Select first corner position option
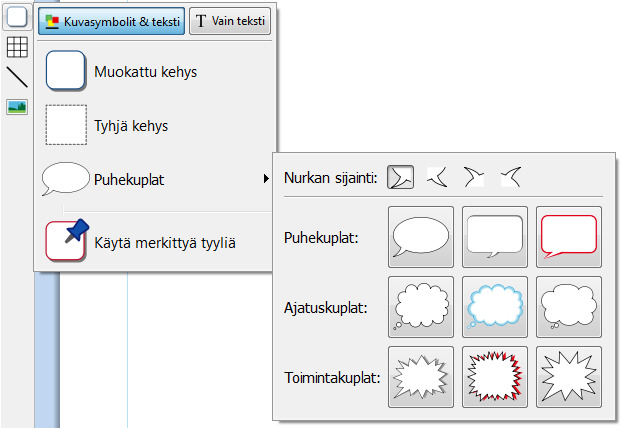The width and height of the screenshot is (622, 428). point(401,177)
